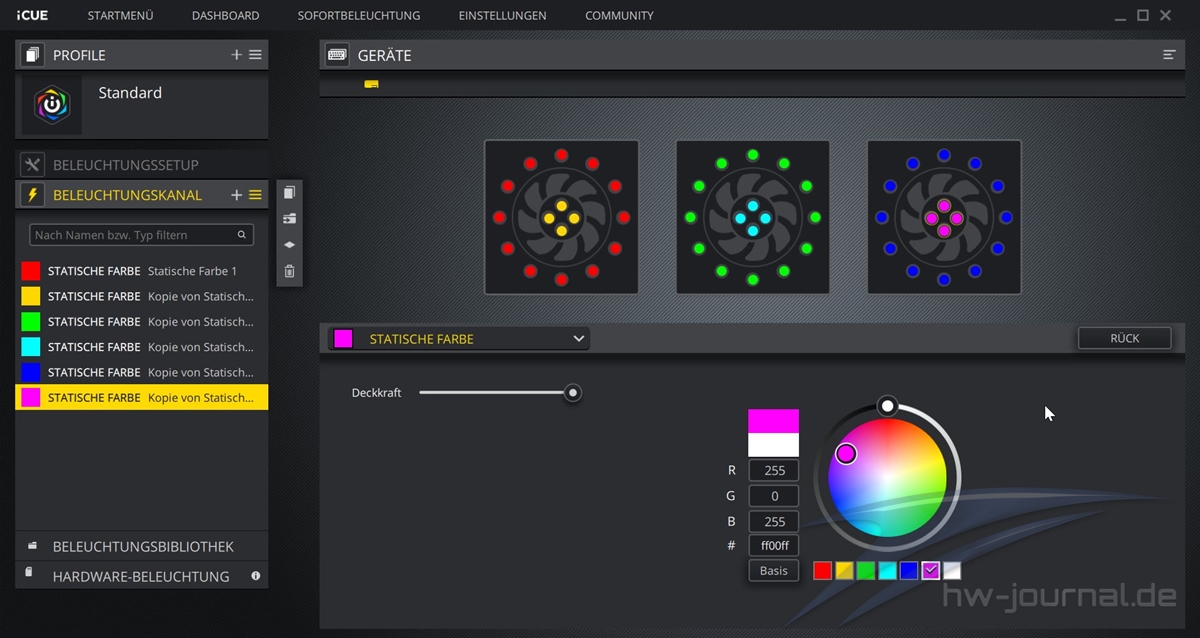Click the white color preview box

[773, 445]
